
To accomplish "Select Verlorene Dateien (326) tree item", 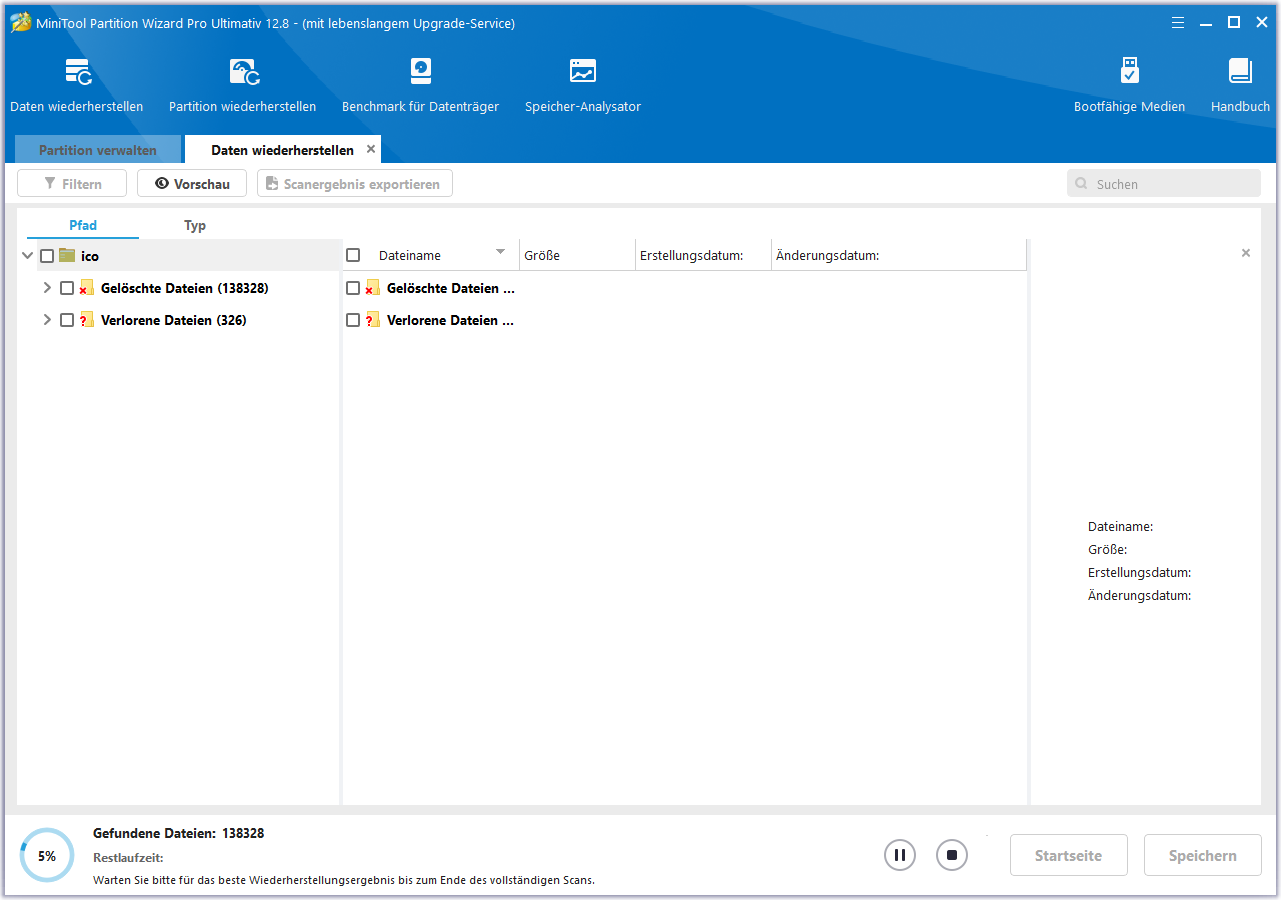I will tap(174, 320).
